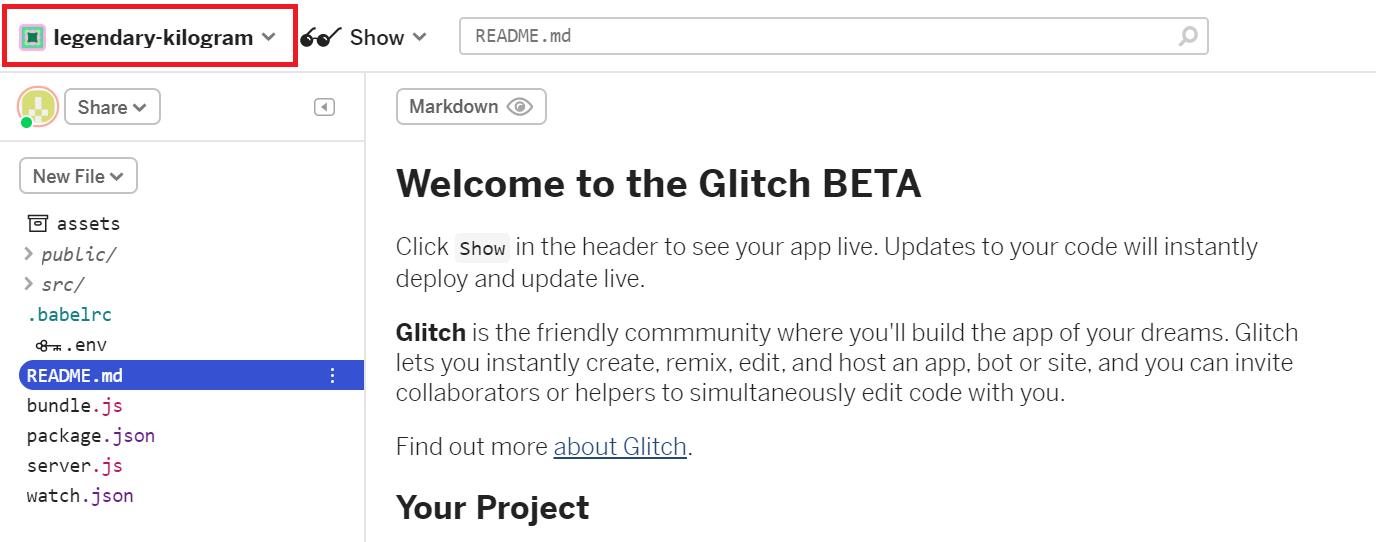The width and height of the screenshot is (1376, 542).
Task: Open README.md file options dots
Action: (x=333, y=376)
